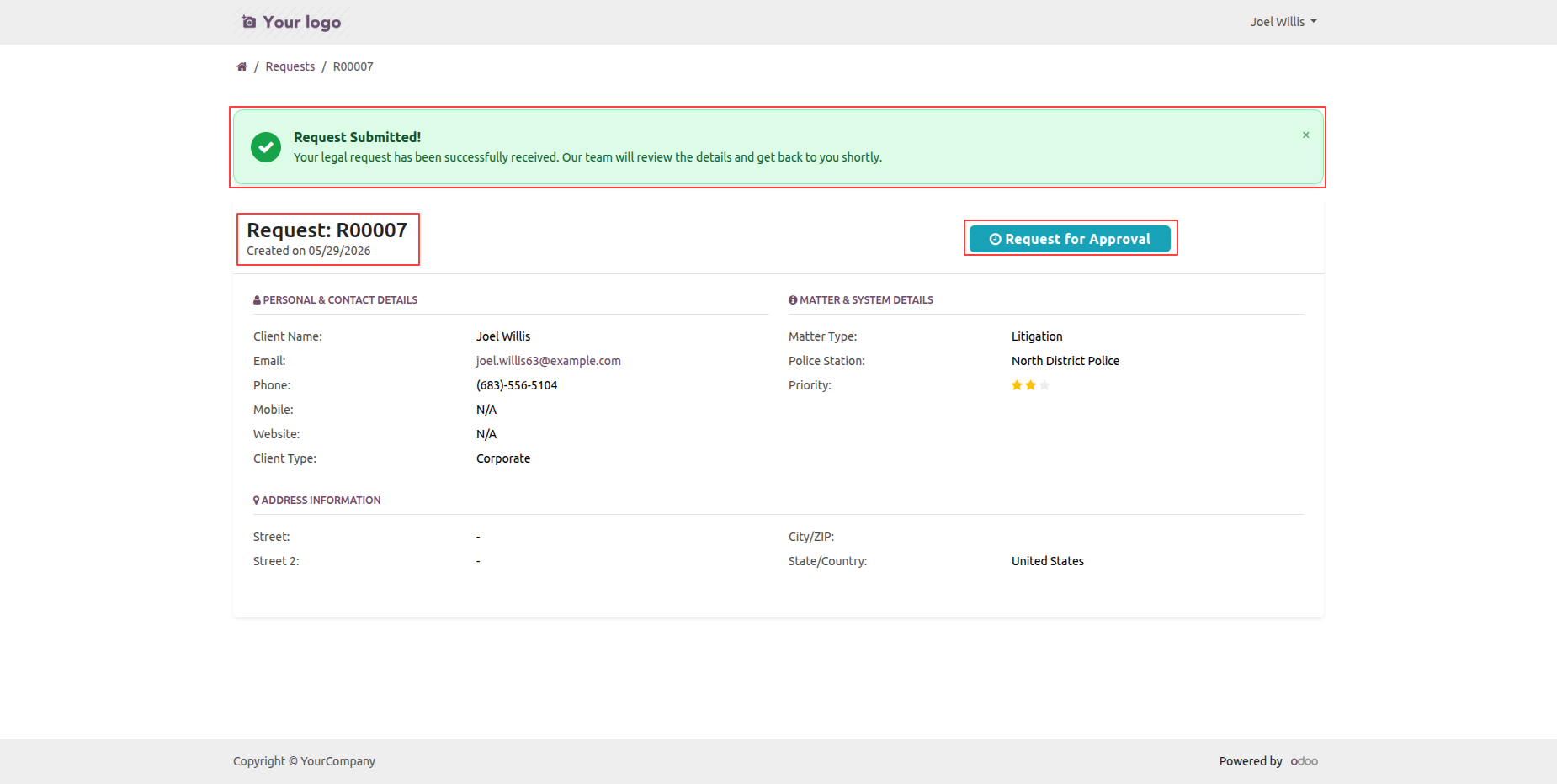The width and height of the screenshot is (1557, 784).
Task: Click the phone number (683)-556-5104
Action: 517,385
